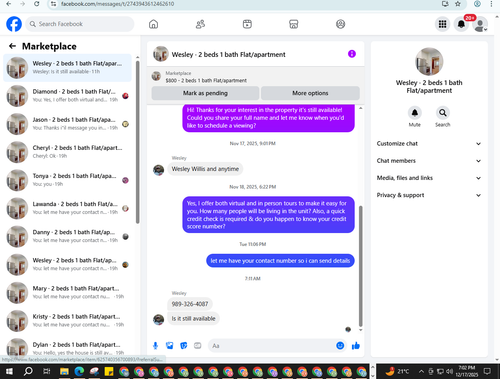The width and height of the screenshot is (500, 379).
Task: Open the Video/Watch icon in top navigation
Action: [x=247, y=24]
